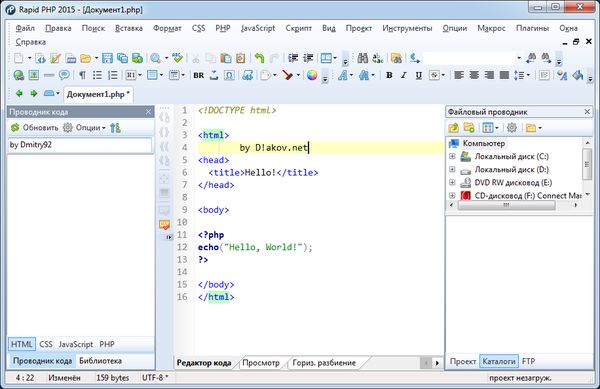Open the search field dropdown arrow
This screenshot has height=389, width=600.
tap(519, 58)
